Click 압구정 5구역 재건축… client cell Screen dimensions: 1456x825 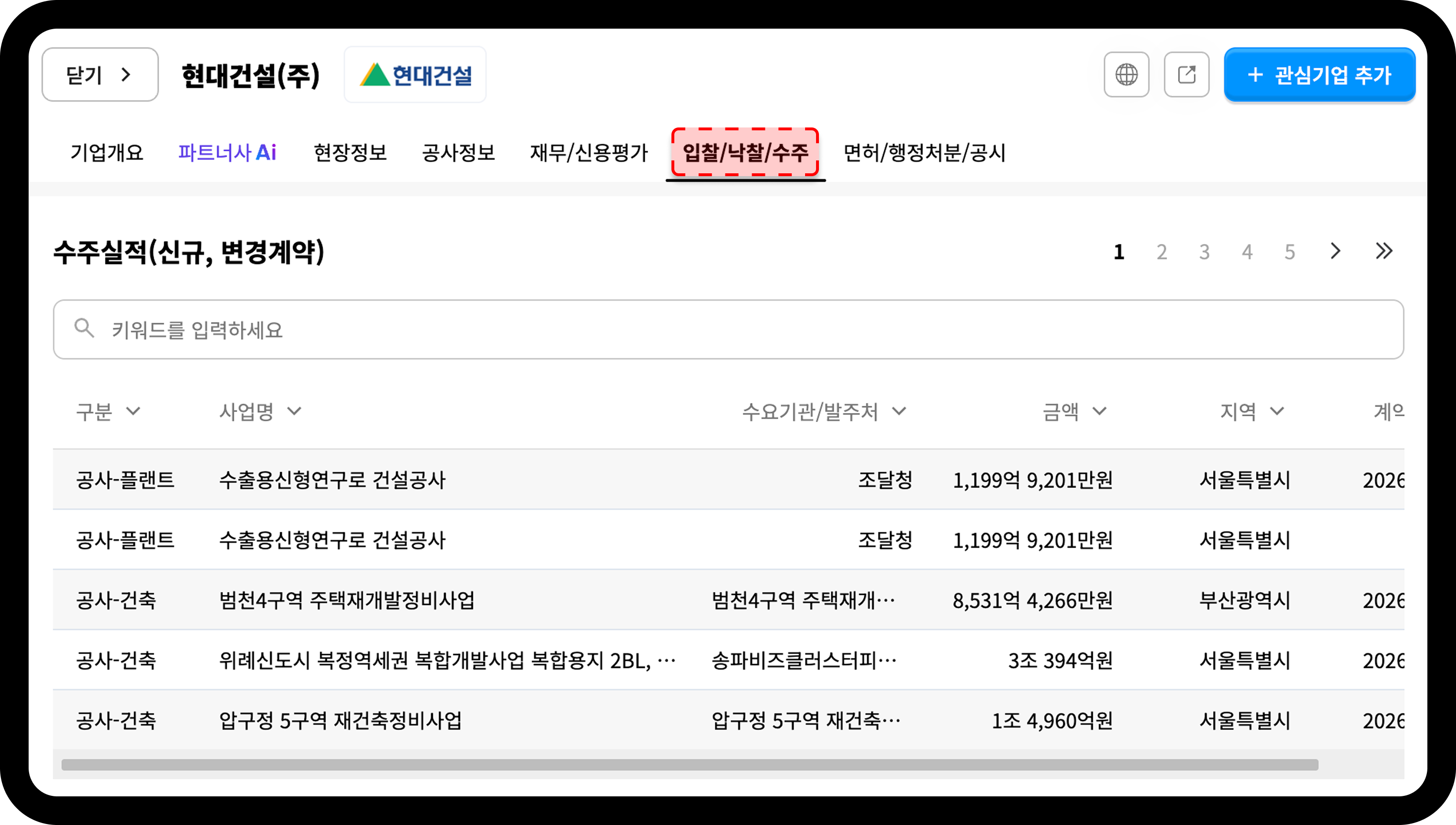point(806,720)
